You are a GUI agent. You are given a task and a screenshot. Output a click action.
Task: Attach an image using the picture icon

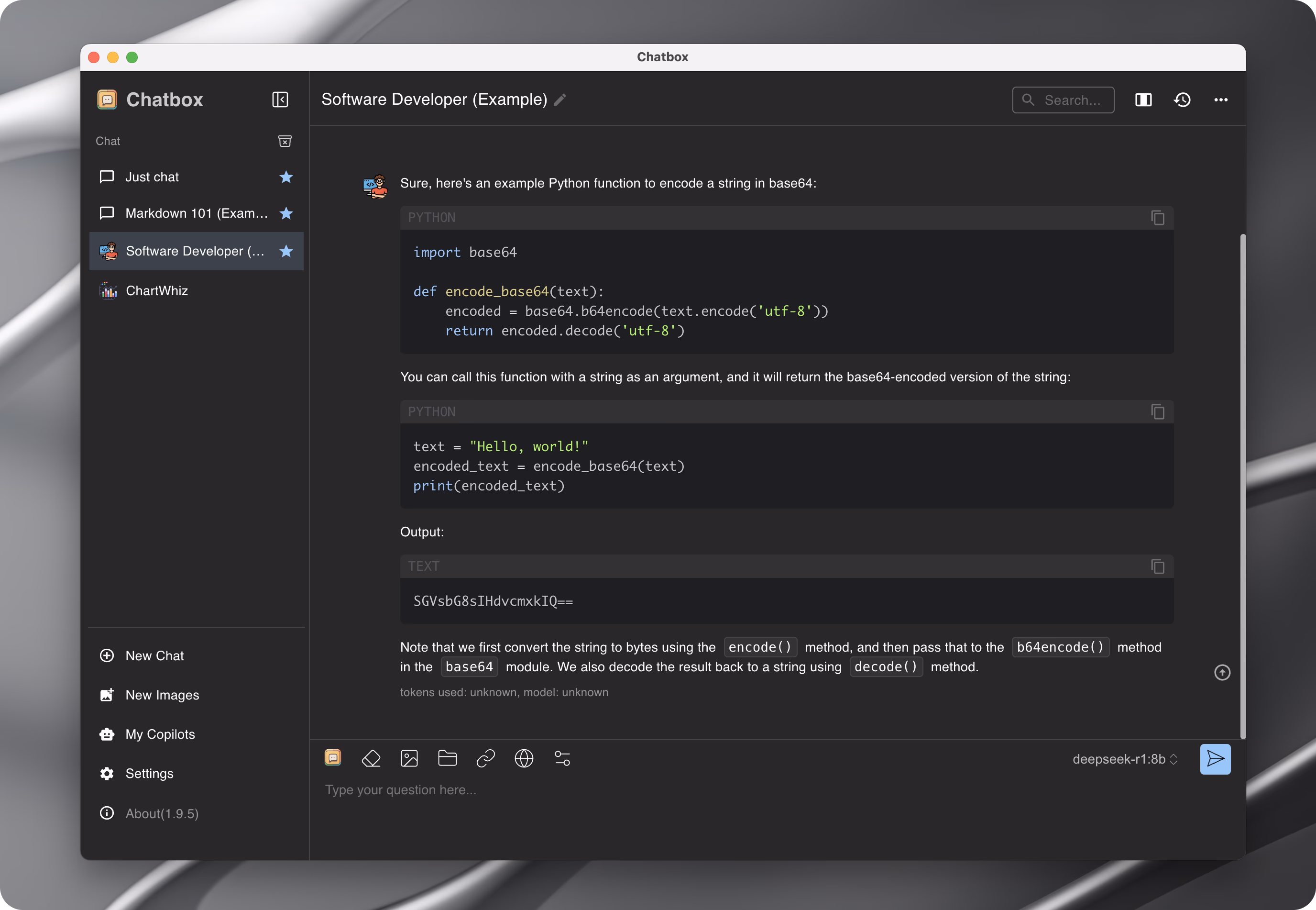pyautogui.click(x=409, y=758)
